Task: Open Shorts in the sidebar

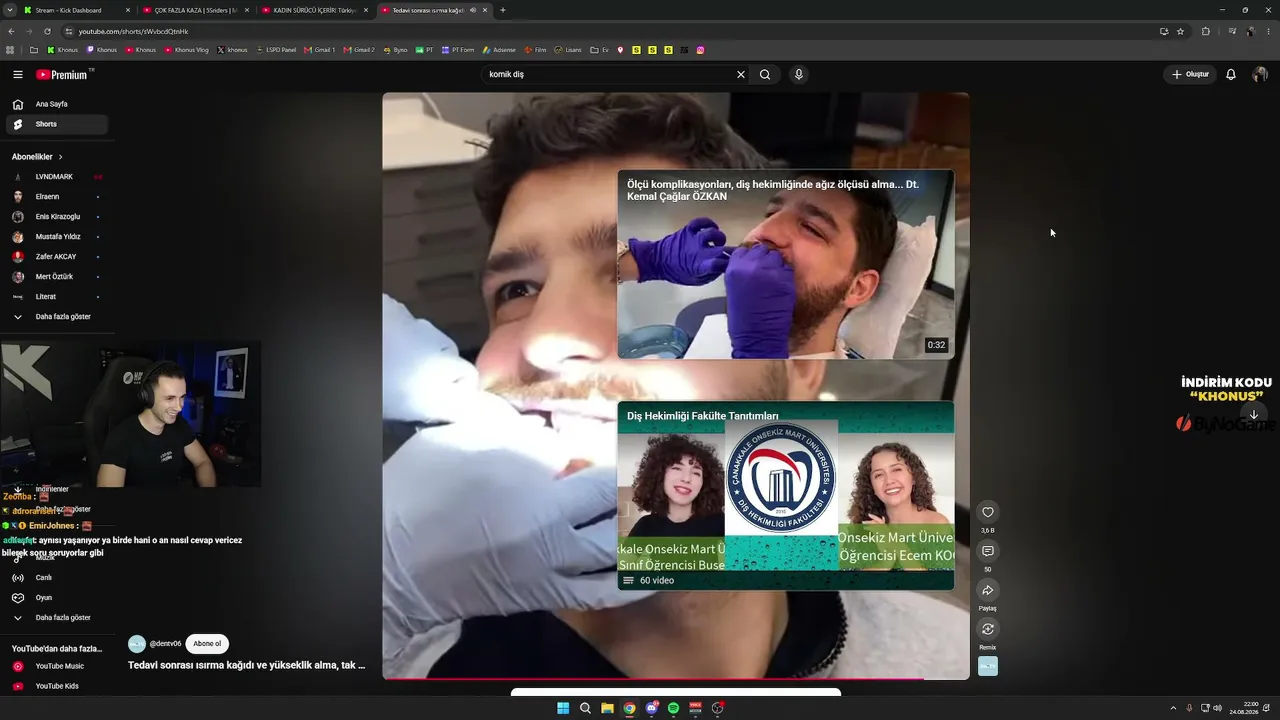Action: coord(57,124)
